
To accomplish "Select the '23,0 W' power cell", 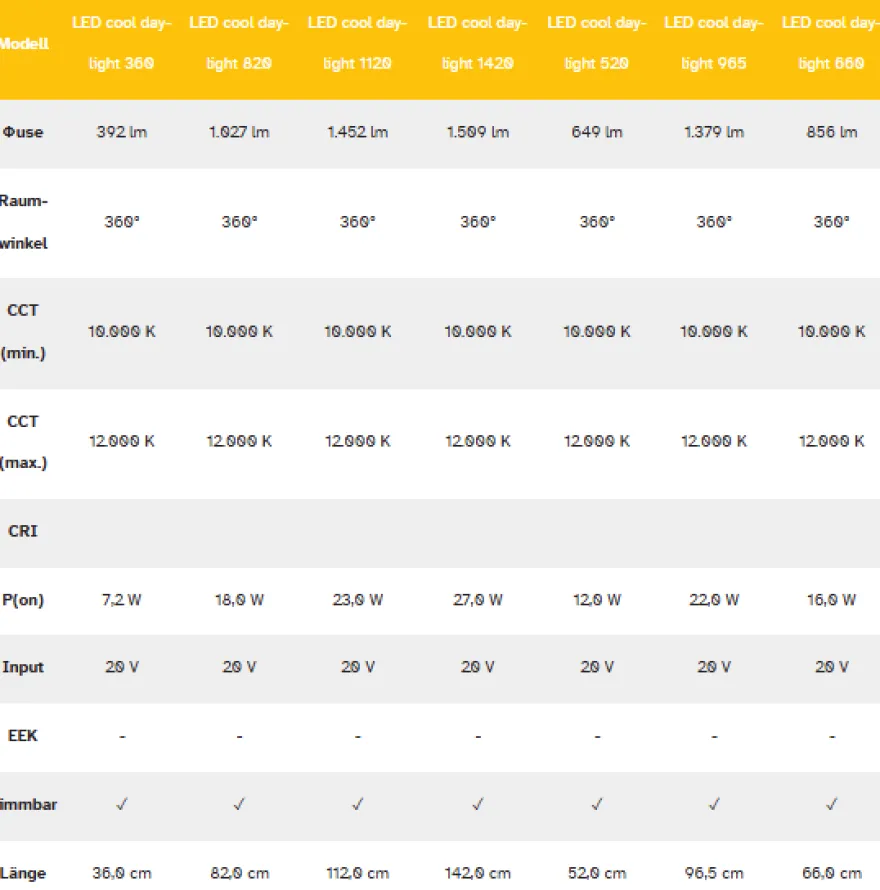I will [x=357, y=600].
